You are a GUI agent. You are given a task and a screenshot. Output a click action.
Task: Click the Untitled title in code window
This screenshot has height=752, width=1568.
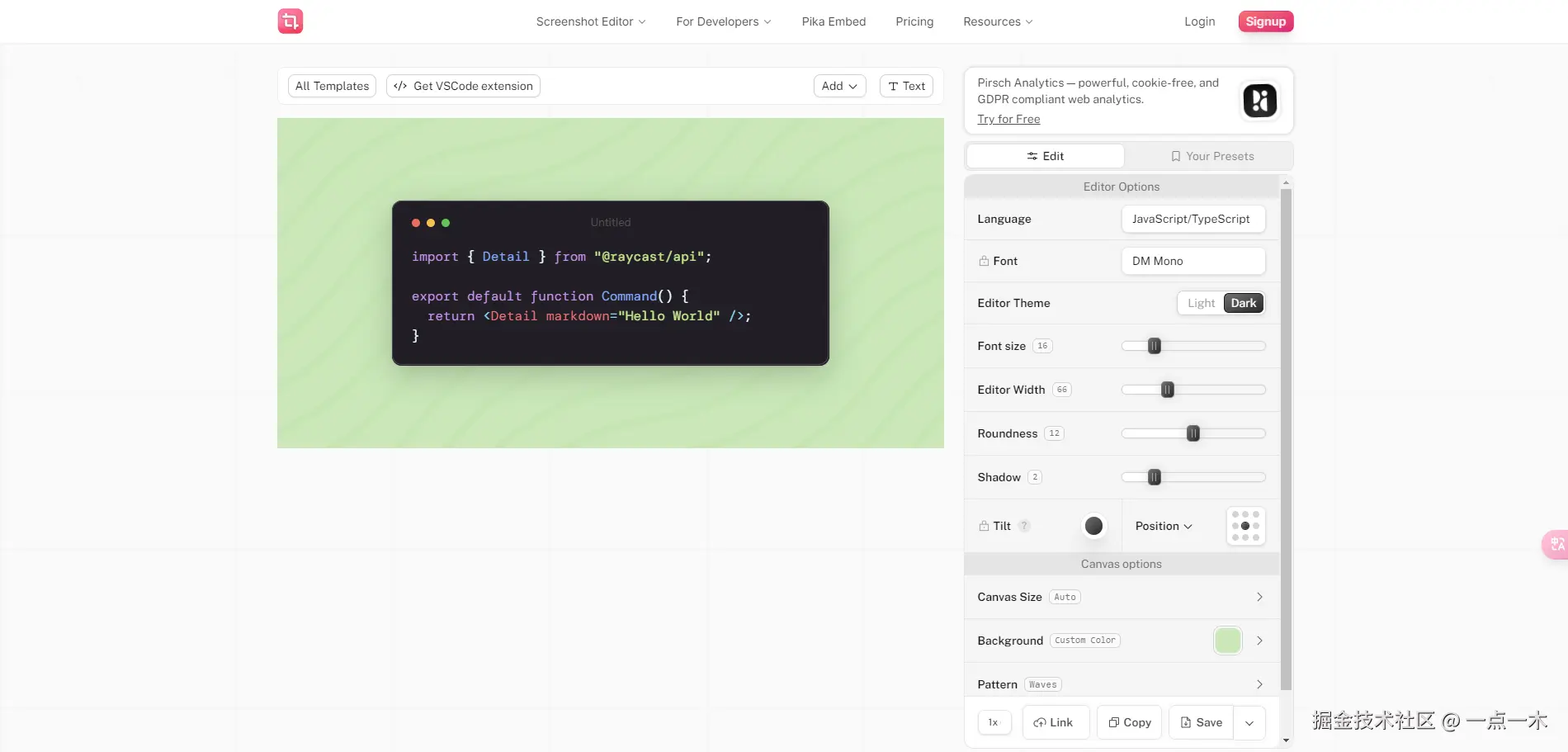click(611, 223)
